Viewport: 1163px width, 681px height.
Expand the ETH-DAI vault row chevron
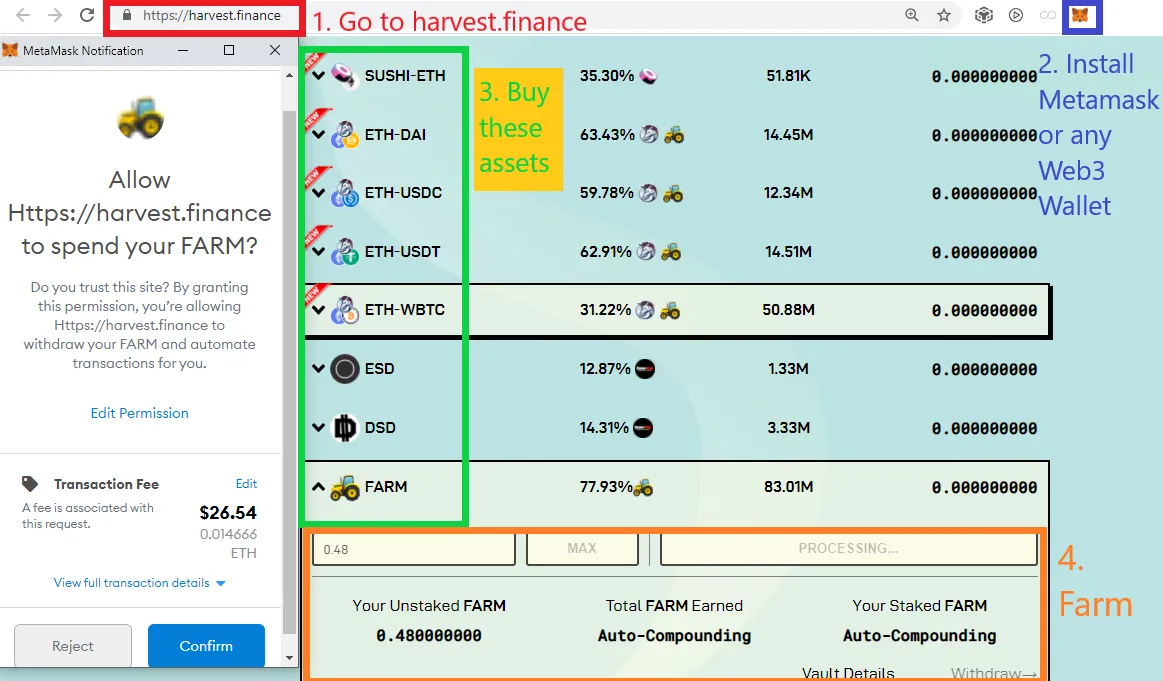319,135
